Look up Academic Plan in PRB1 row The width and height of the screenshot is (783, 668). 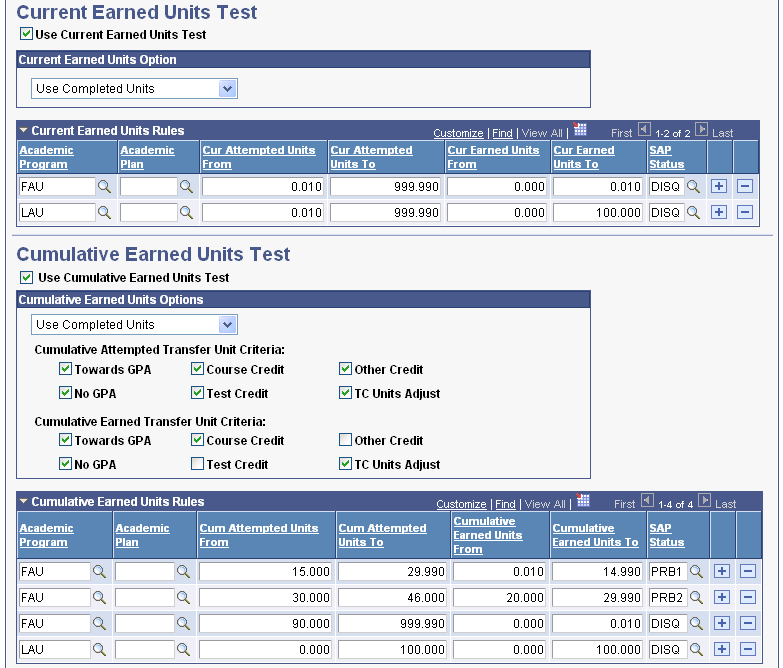pos(183,572)
